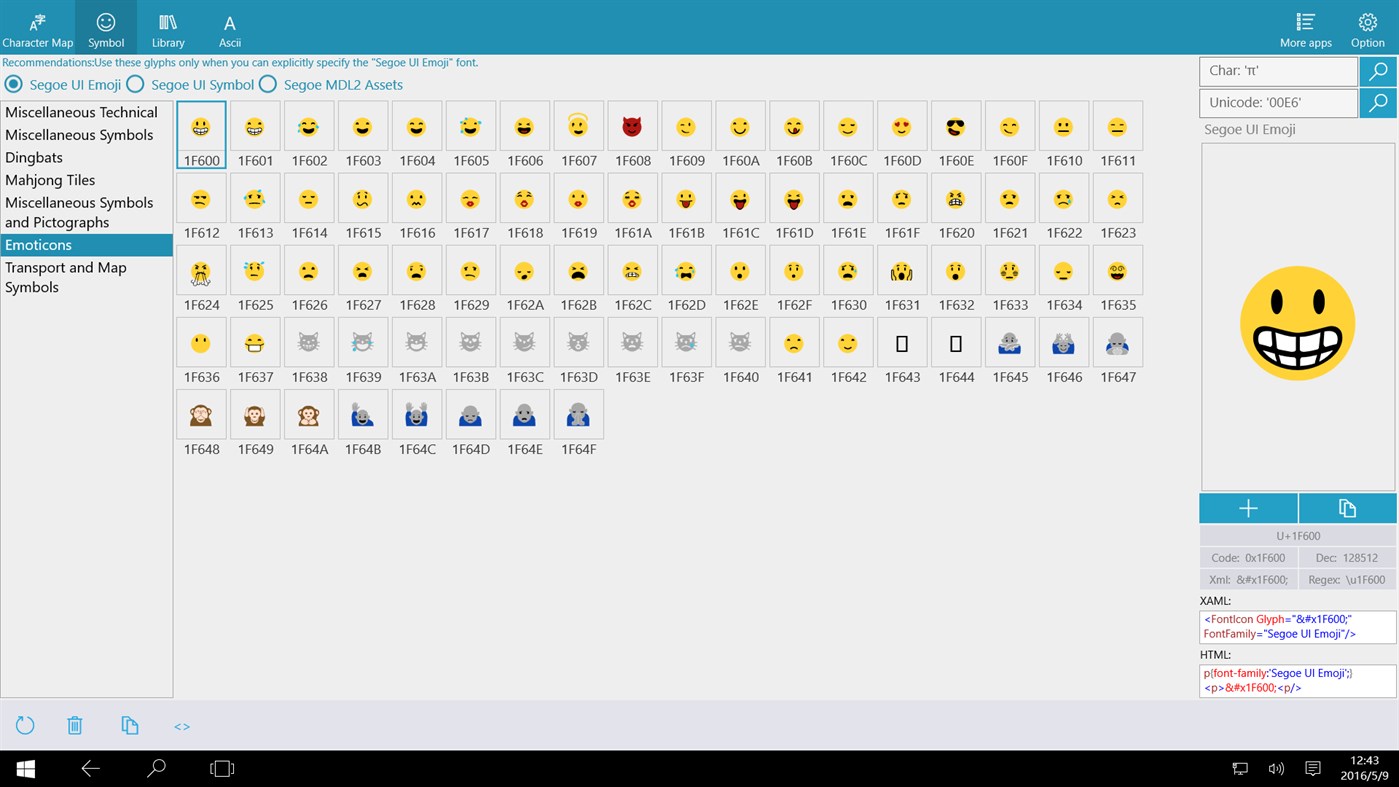1399x787 pixels.
Task: Click the code brackets icon in the bottom toolbar
Action: pyautogui.click(x=182, y=726)
